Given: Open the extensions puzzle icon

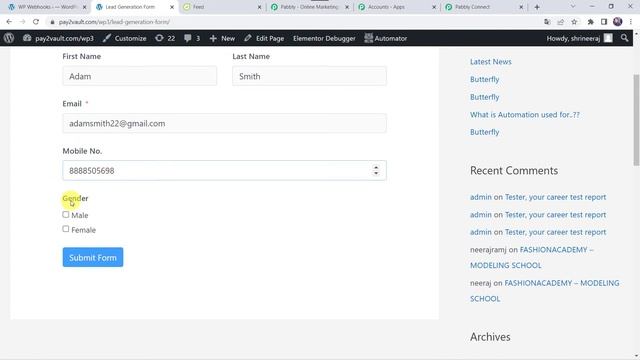Looking at the screenshot, I should coord(590,22).
